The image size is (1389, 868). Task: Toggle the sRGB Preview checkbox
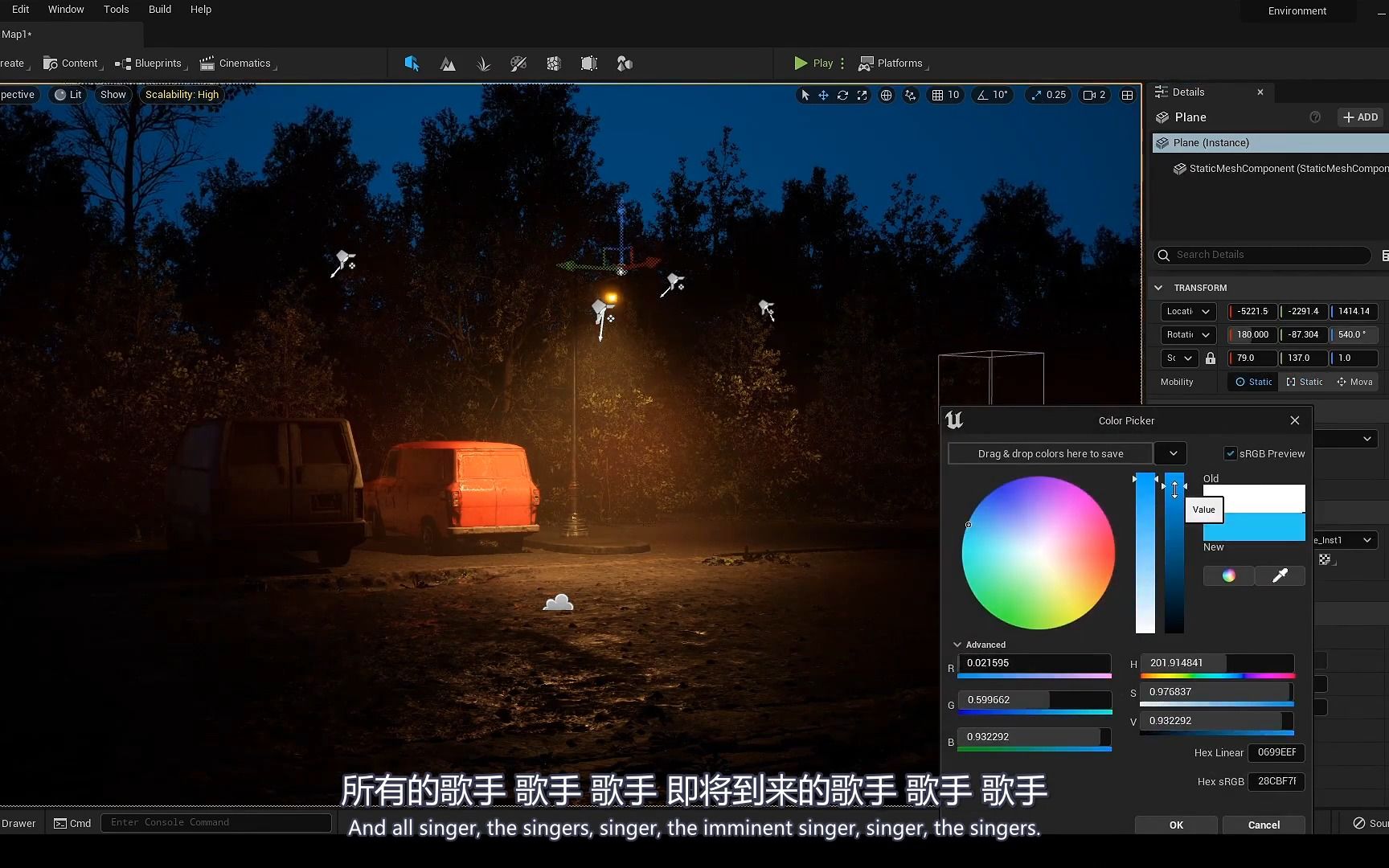[1230, 454]
